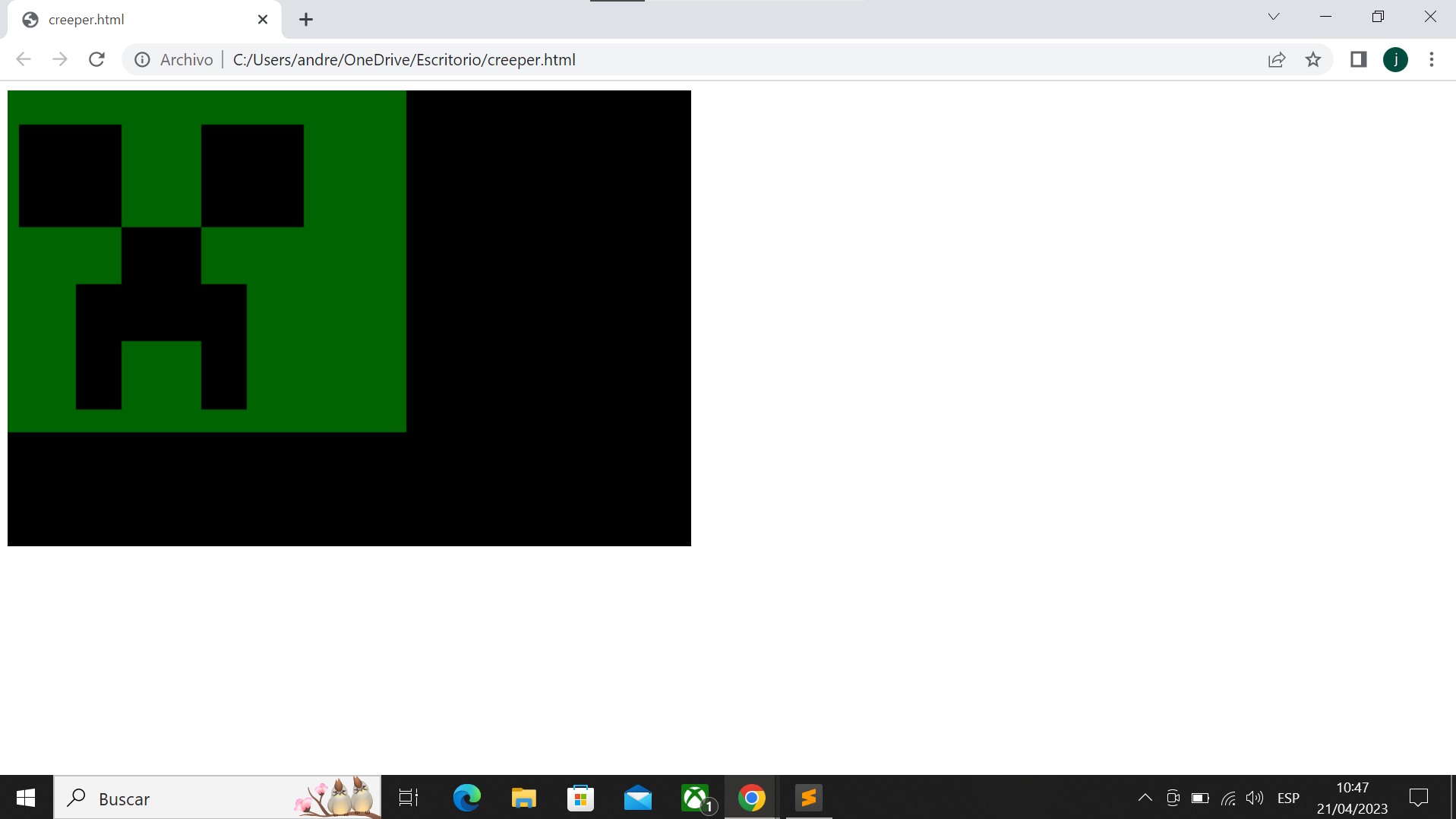Open Mail app from taskbar
Screen dimensions: 1456x819
[637, 798]
